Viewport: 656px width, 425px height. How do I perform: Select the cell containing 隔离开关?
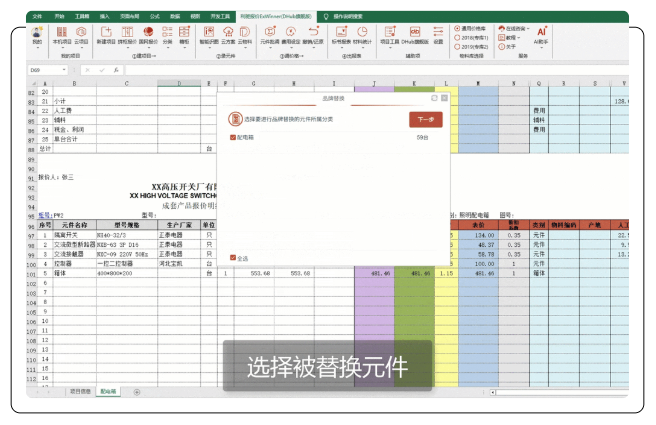click(74, 235)
